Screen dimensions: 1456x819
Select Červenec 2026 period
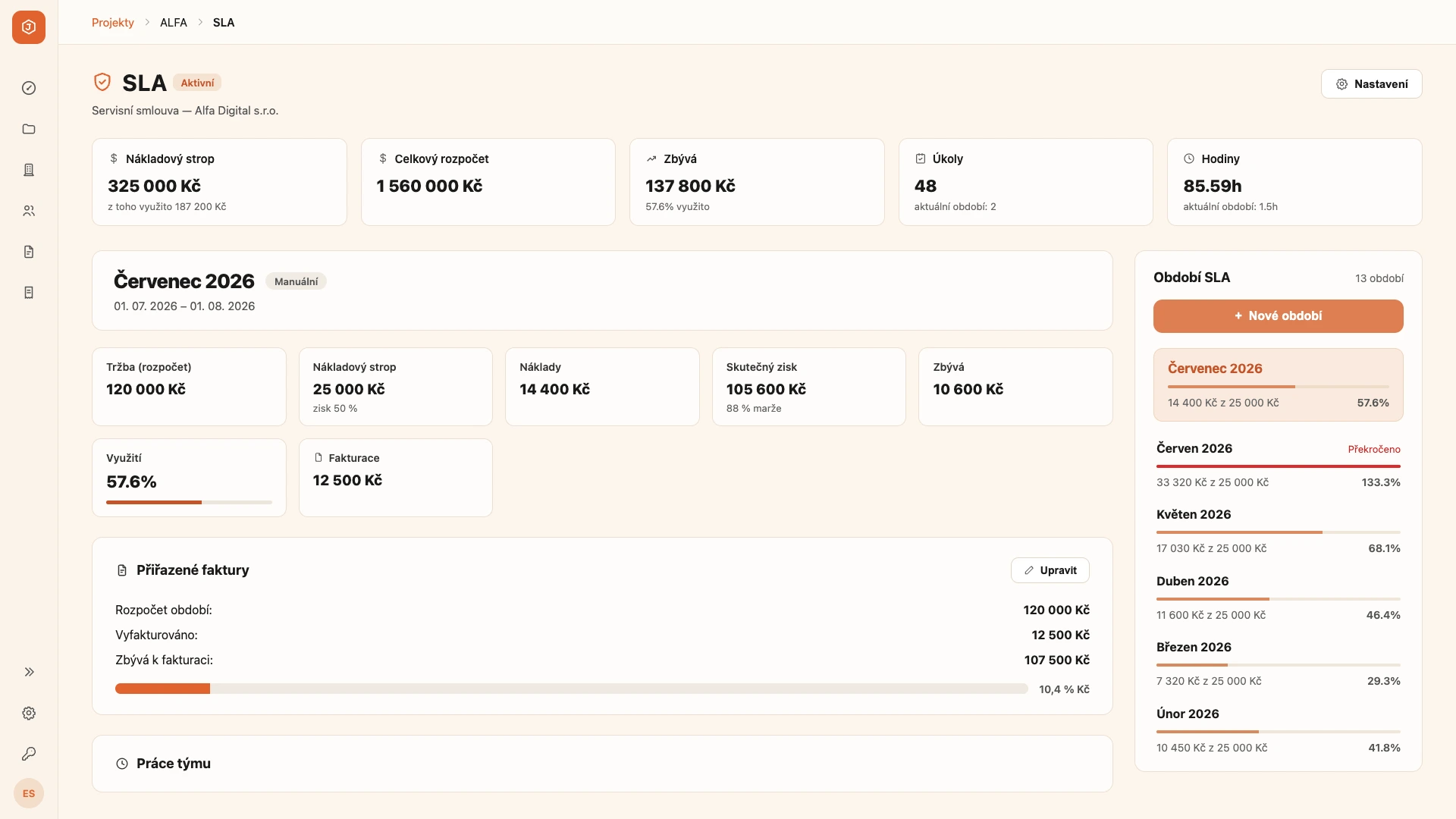click(x=1278, y=384)
